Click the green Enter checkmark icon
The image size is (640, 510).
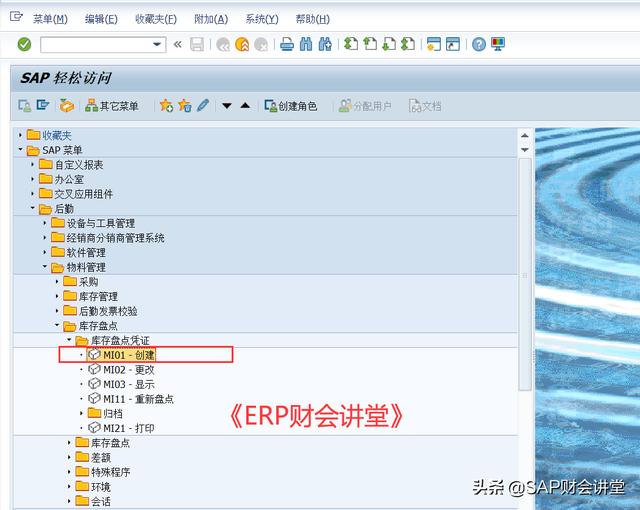pyautogui.click(x=24, y=44)
